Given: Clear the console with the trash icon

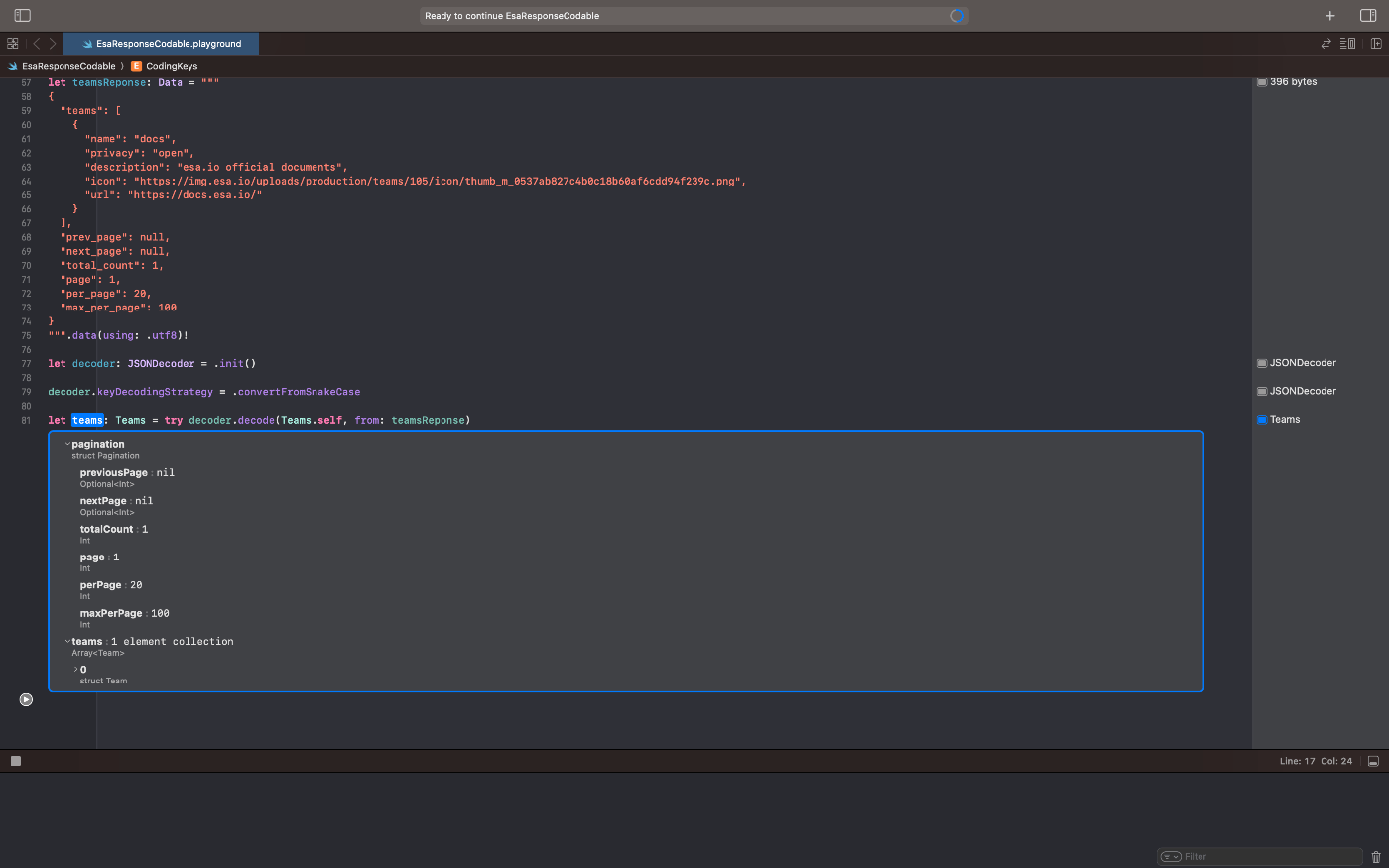Looking at the screenshot, I should [1376, 856].
